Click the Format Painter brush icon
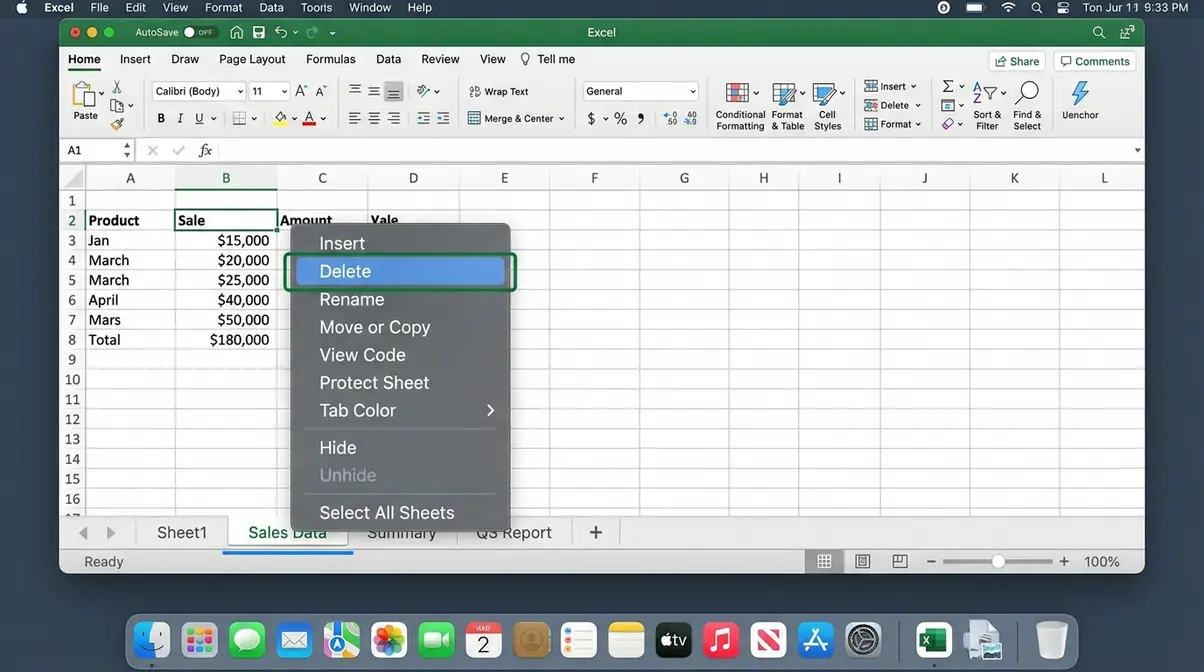The width and height of the screenshot is (1204, 672). (117, 124)
